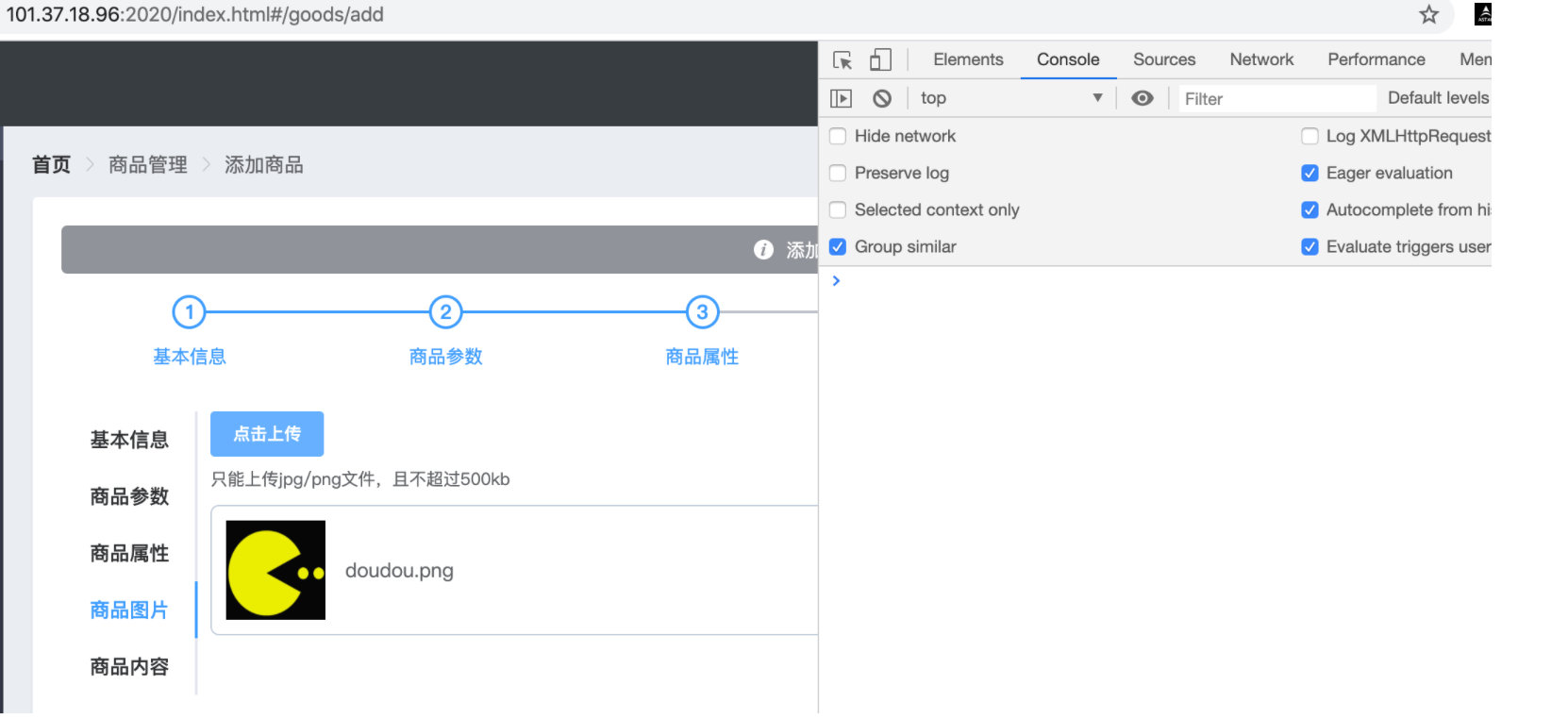Viewport: 1568px width, 719px height.
Task: Uncheck Autocomplete from history
Action: tap(1309, 209)
